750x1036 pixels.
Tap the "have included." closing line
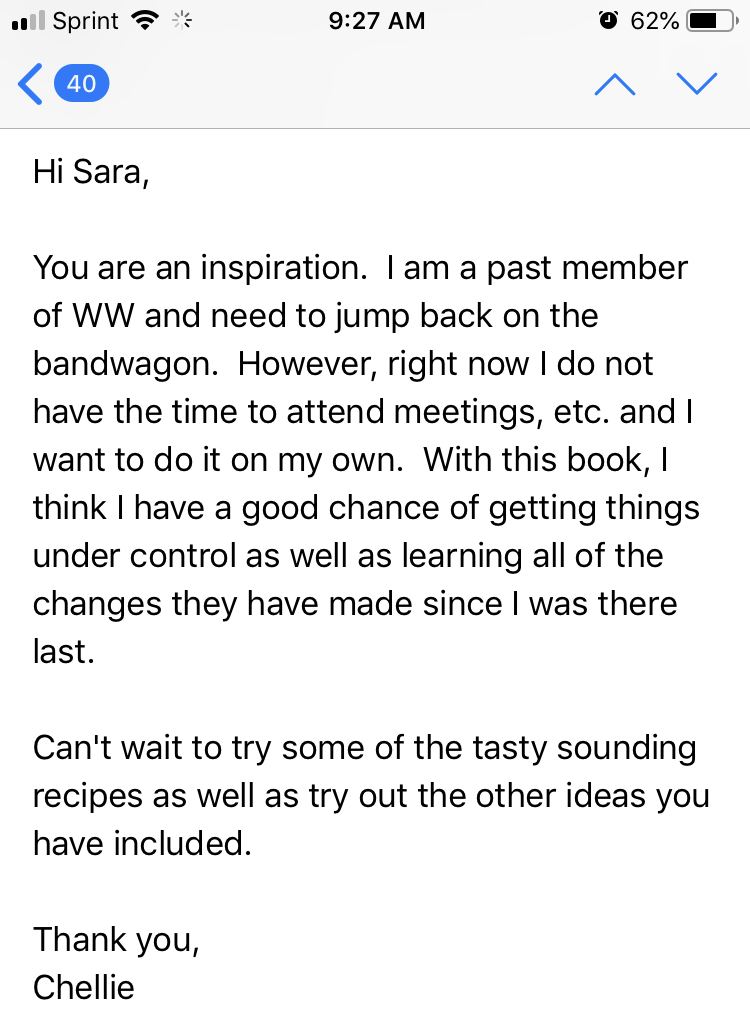[x=142, y=844]
